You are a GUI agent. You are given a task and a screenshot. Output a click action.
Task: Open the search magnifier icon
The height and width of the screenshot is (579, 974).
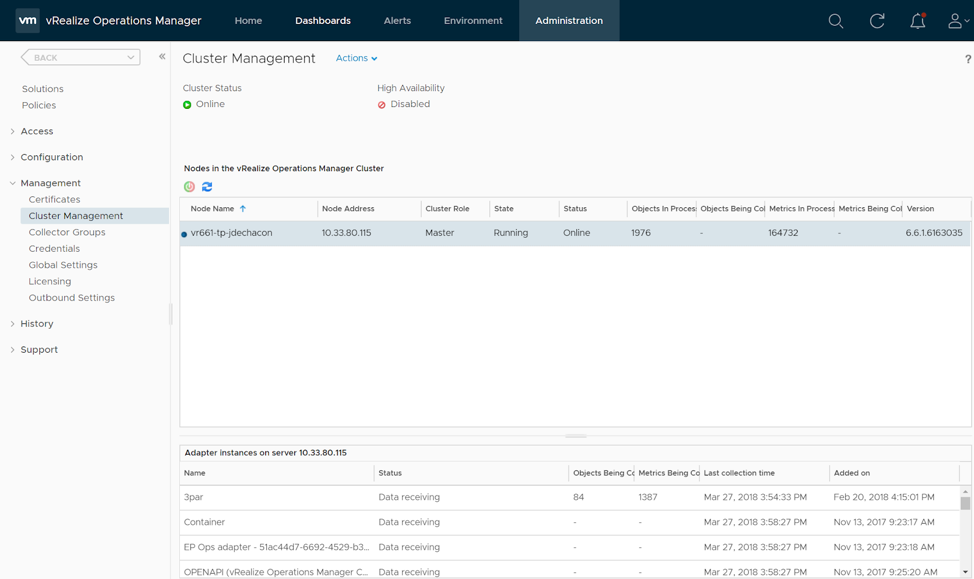[836, 21]
